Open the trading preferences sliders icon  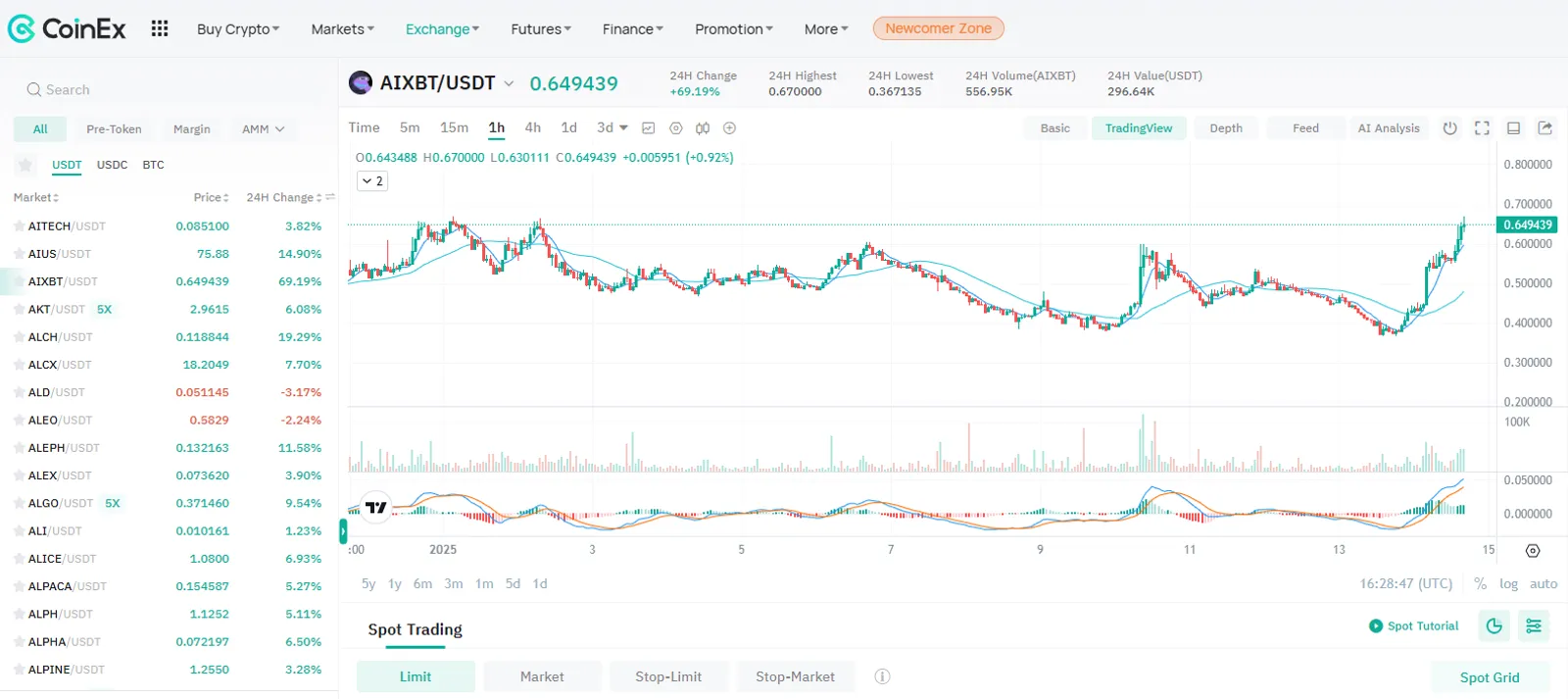(1534, 625)
